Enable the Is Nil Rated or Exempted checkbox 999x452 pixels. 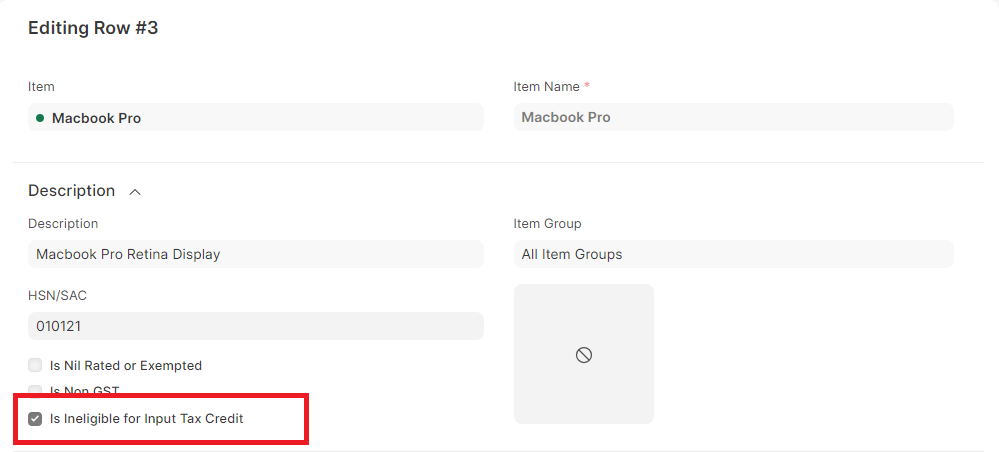35,366
